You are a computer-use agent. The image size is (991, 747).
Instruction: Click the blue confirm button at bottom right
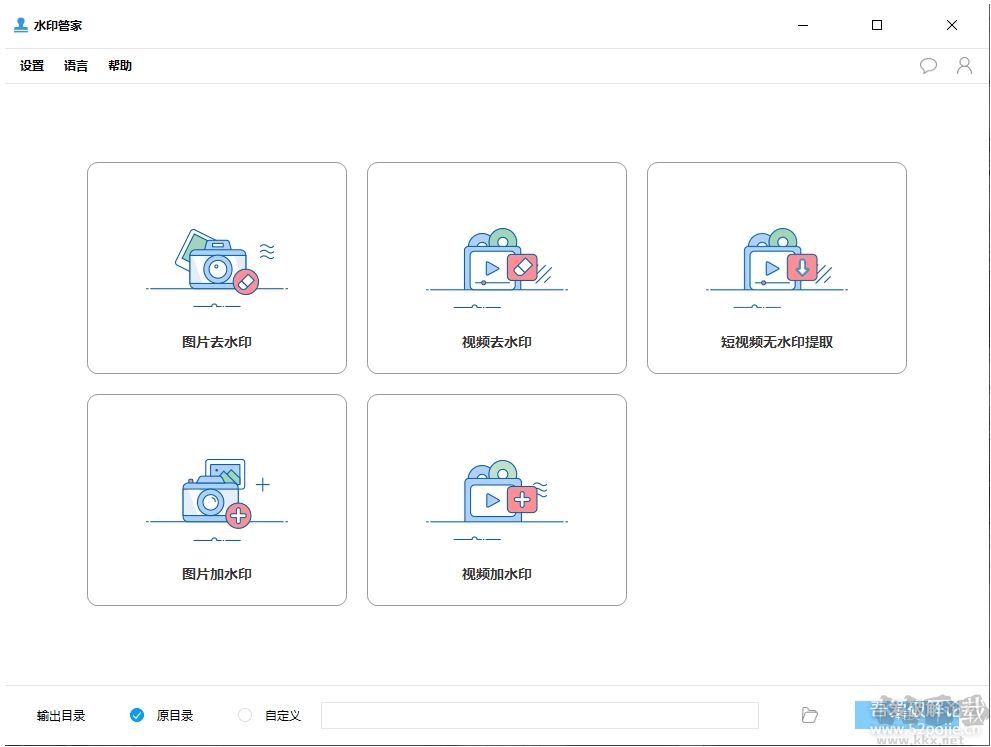click(910, 715)
